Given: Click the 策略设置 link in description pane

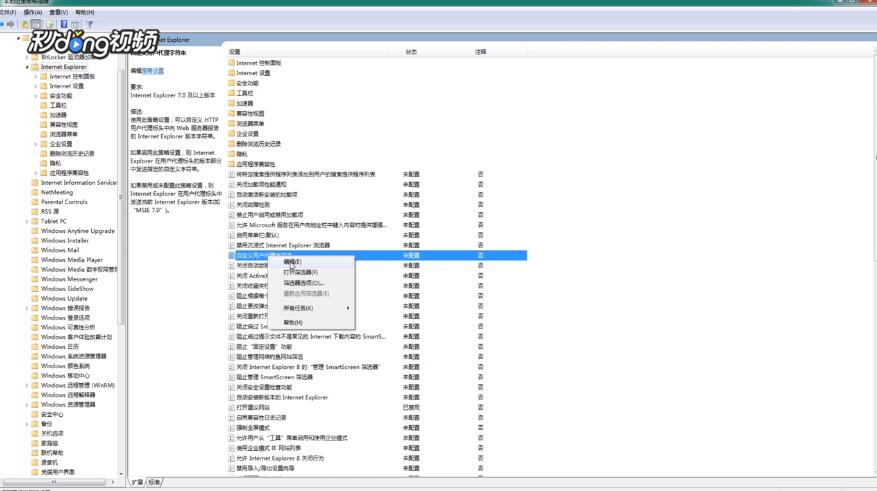Looking at the screenshot, I should 153,71.
